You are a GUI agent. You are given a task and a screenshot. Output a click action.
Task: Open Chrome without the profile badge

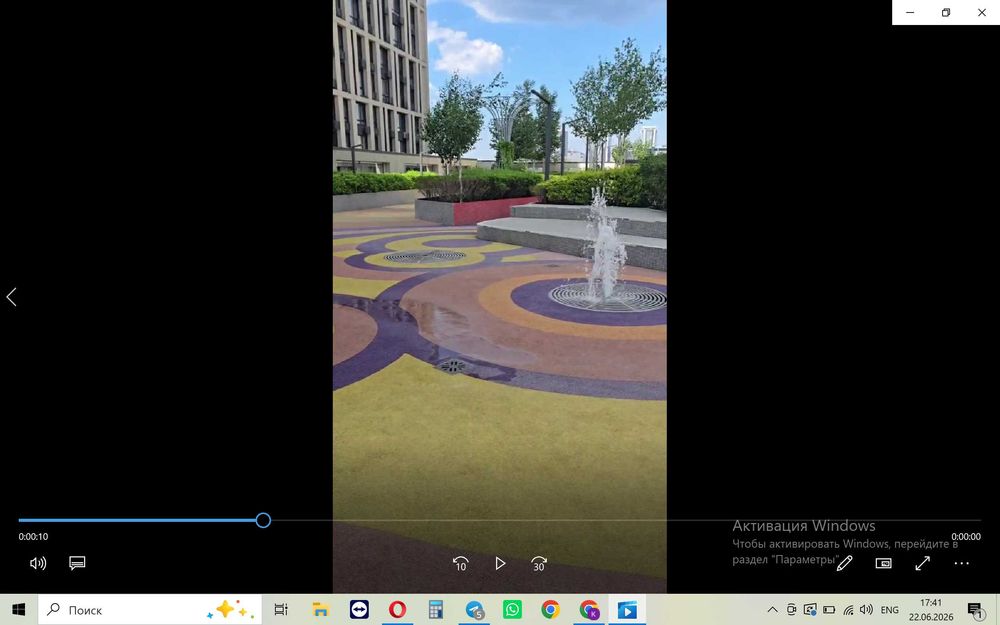click(550, 610)
